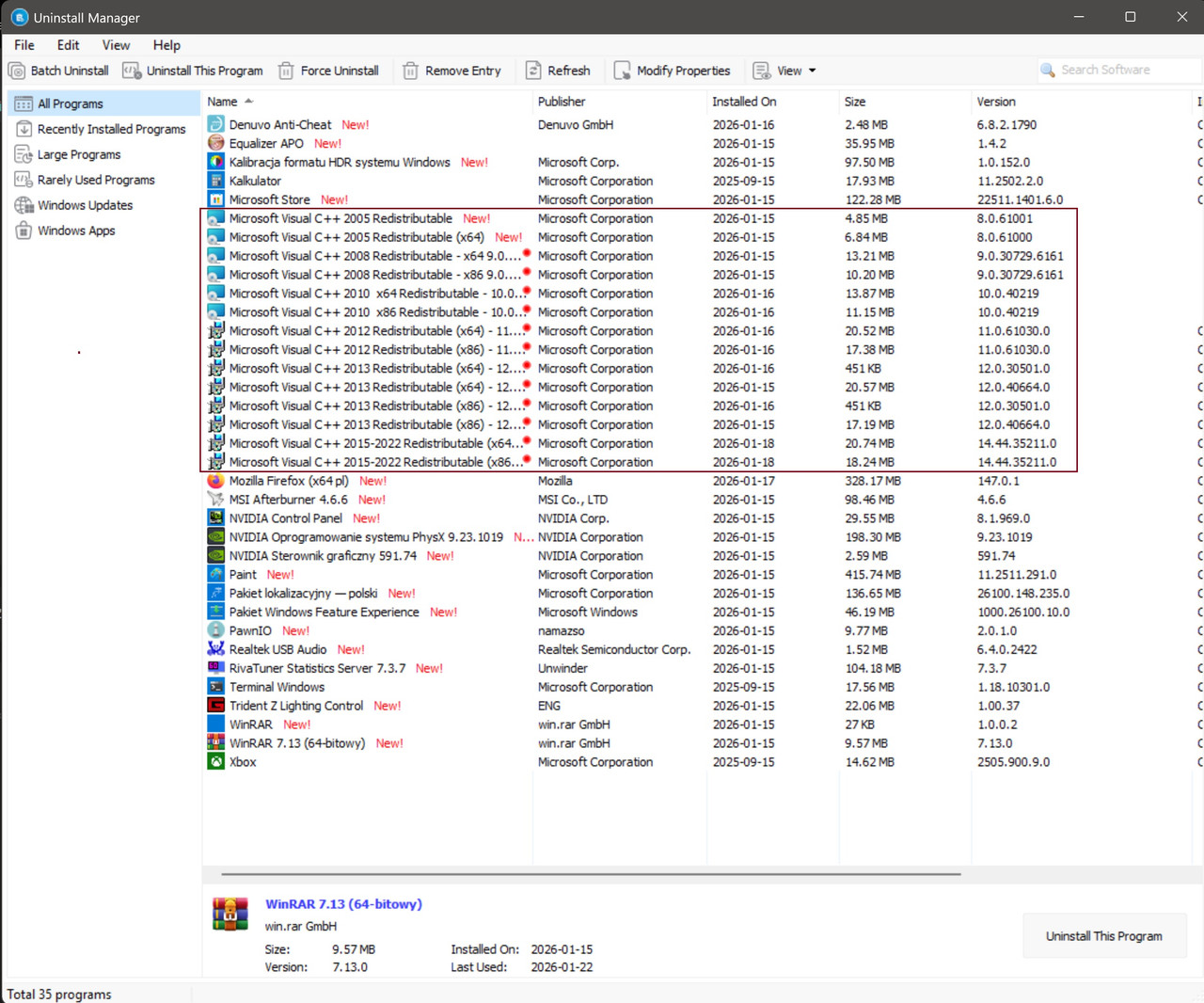Click NVIDIA Sterownik graficzny icon
1204x1003 pixels.
pyautogui.click(x=215, y=556)
